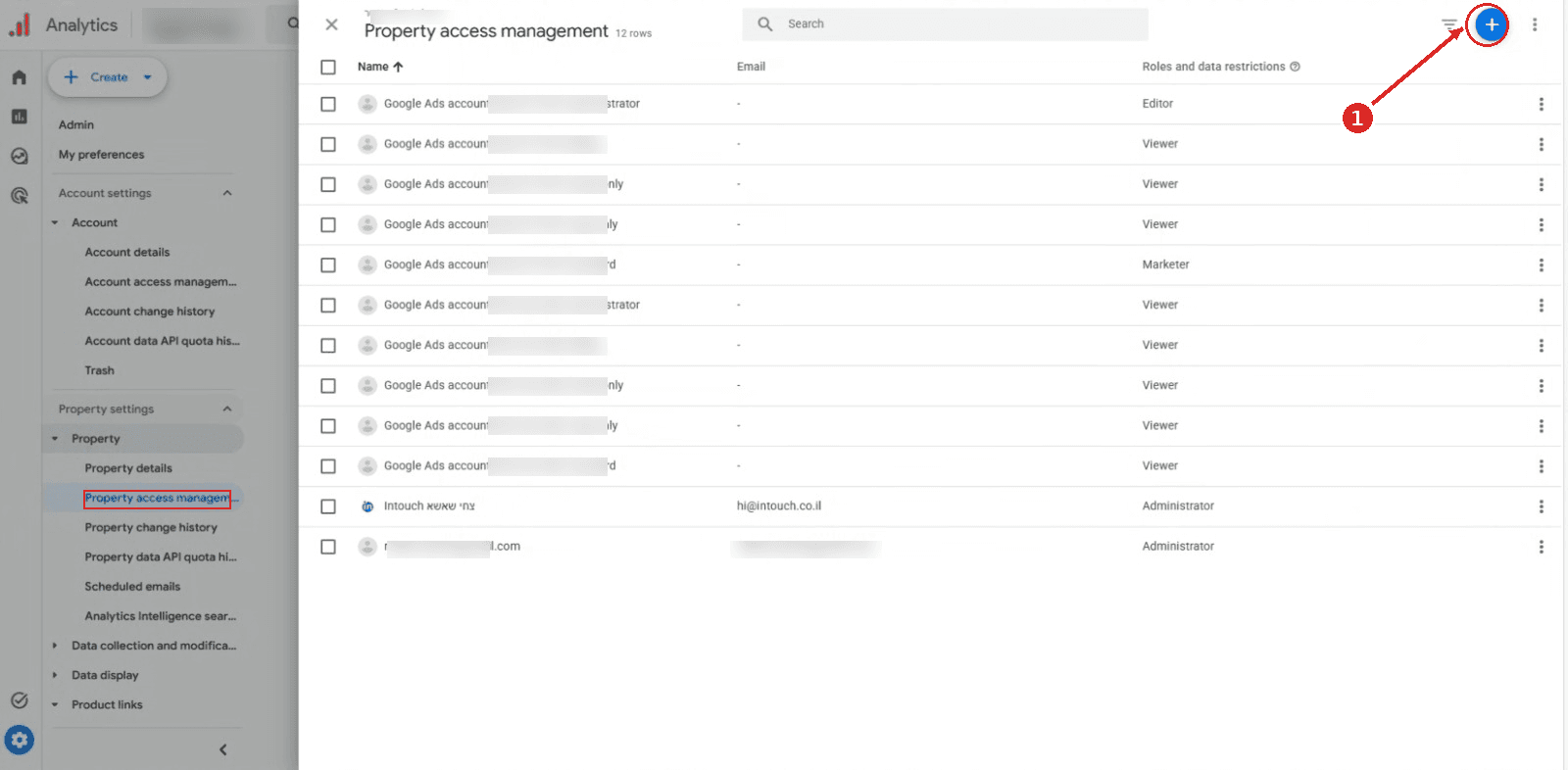
Task: Open Account access management item
Action: 161,282
